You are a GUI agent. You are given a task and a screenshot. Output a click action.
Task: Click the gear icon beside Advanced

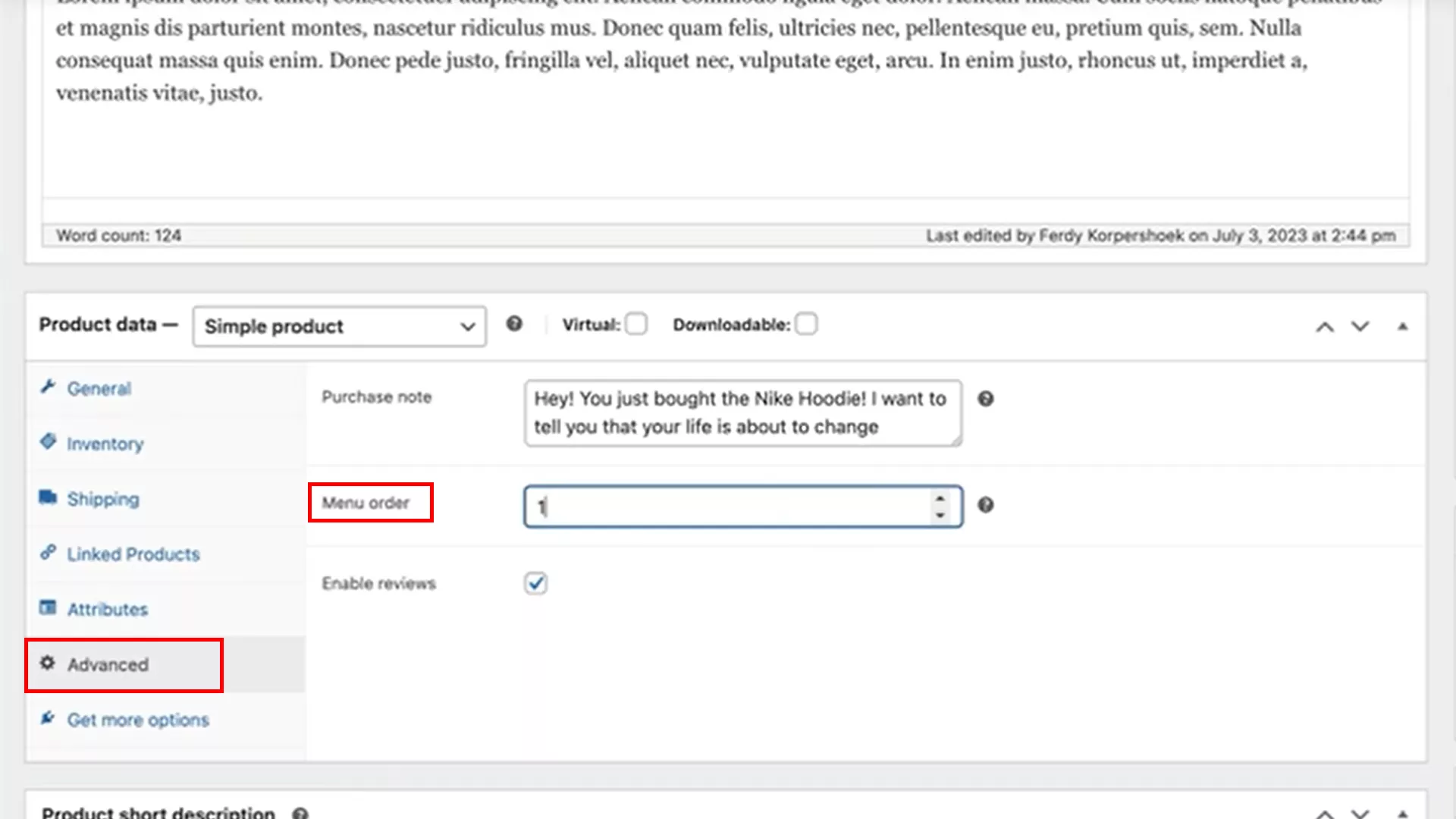click(49, 664)
